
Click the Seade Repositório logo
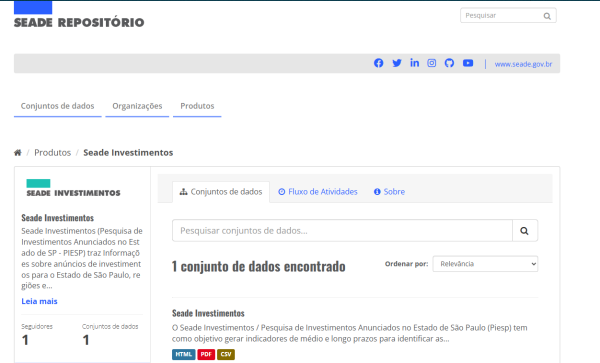click(x=79, y=15)
